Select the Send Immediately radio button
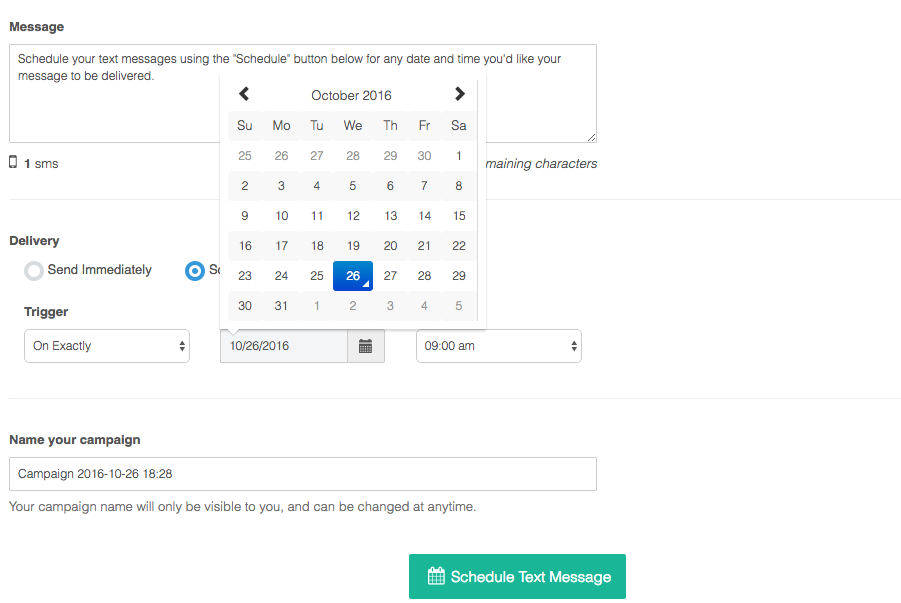This screenshot has height=603, width=901. 34,270
